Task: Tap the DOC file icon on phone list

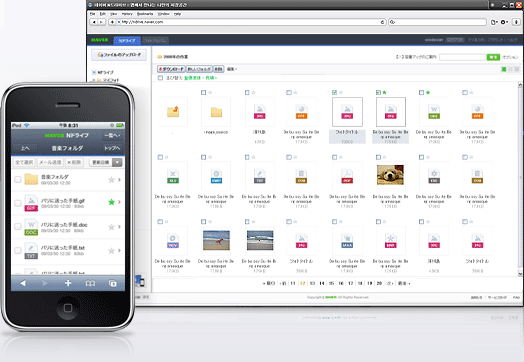Action: pos(31,227)
